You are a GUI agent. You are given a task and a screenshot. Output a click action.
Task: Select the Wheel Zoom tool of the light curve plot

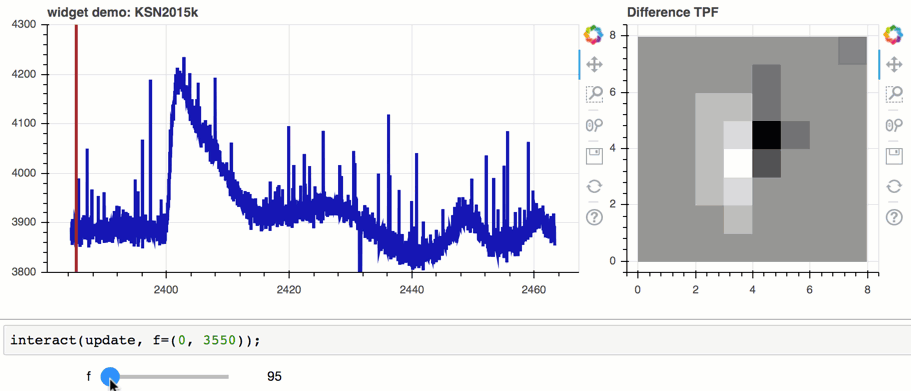coord(594,125)
